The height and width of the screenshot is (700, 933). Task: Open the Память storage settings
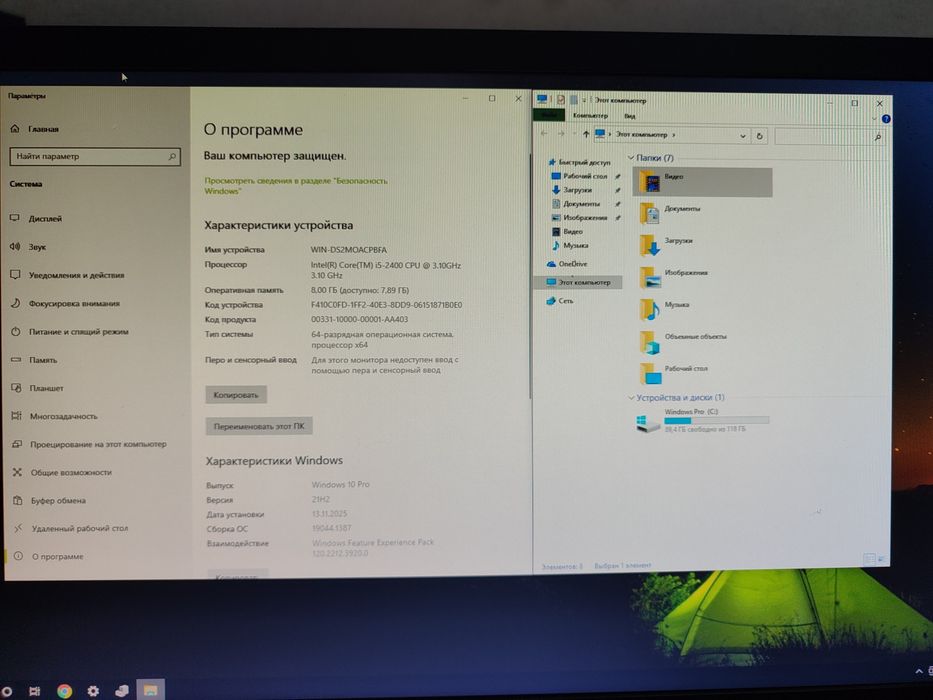click(34, 360)
